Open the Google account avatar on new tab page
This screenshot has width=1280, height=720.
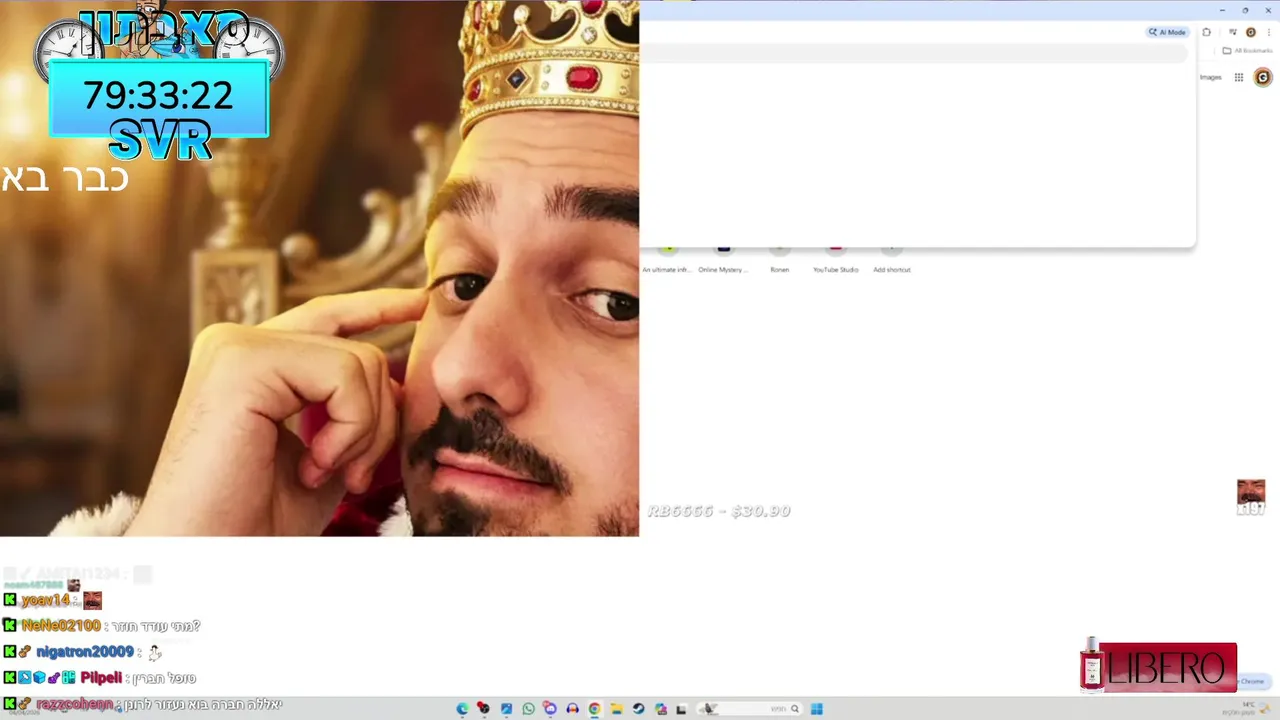[x=1263, y=77]
